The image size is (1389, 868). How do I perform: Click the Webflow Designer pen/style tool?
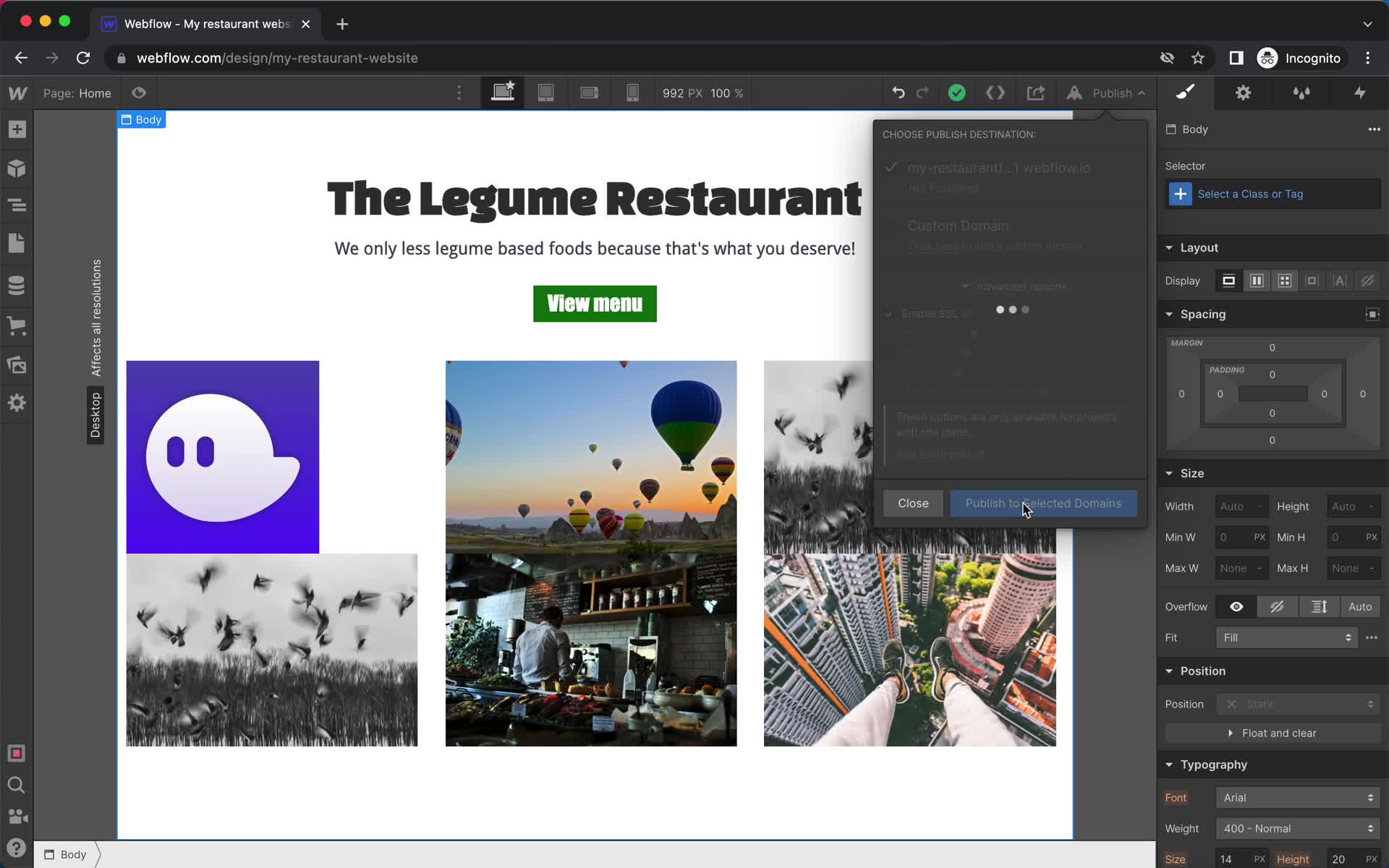(x=1186, y=93)
